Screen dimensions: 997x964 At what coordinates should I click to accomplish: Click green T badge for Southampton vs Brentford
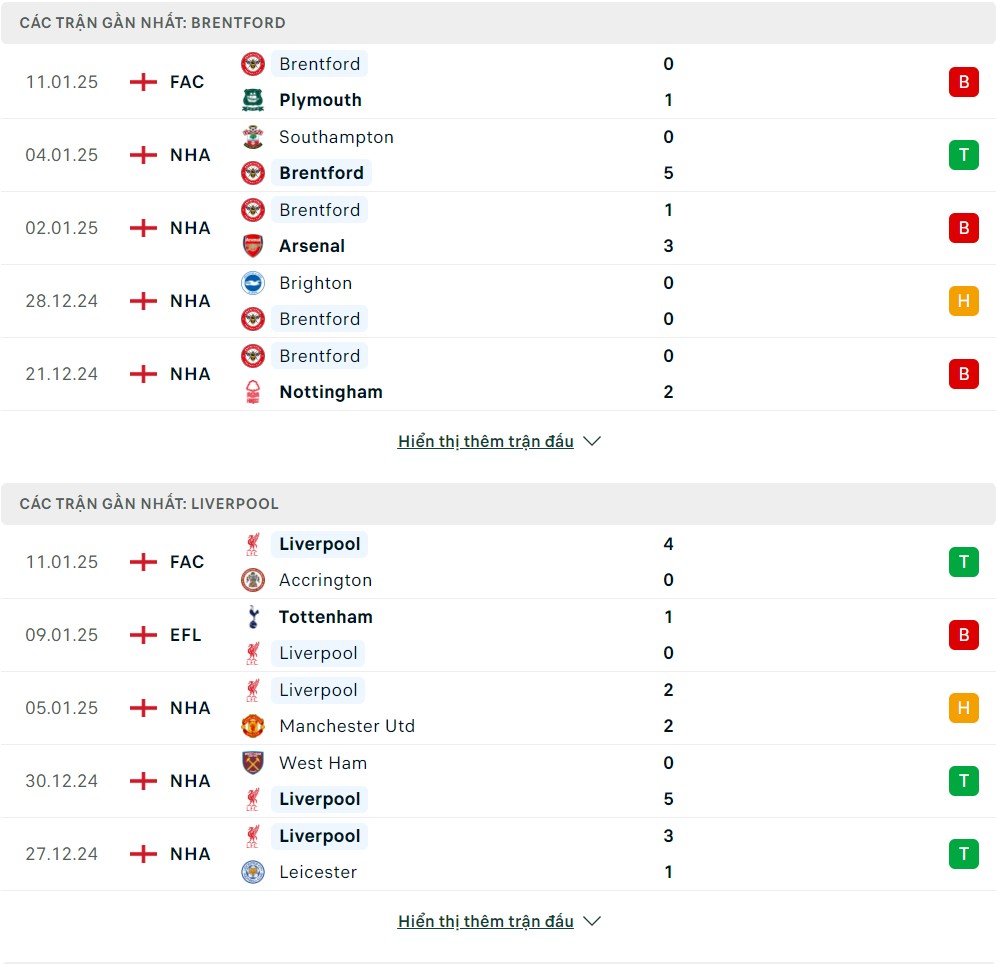(x=963, y=155)
